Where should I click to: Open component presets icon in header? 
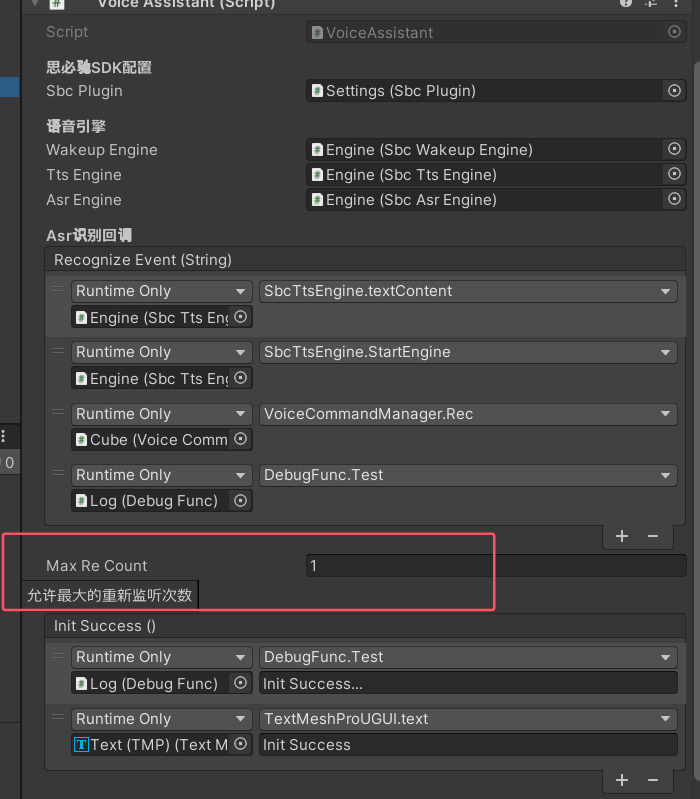[x=651, y=3]
